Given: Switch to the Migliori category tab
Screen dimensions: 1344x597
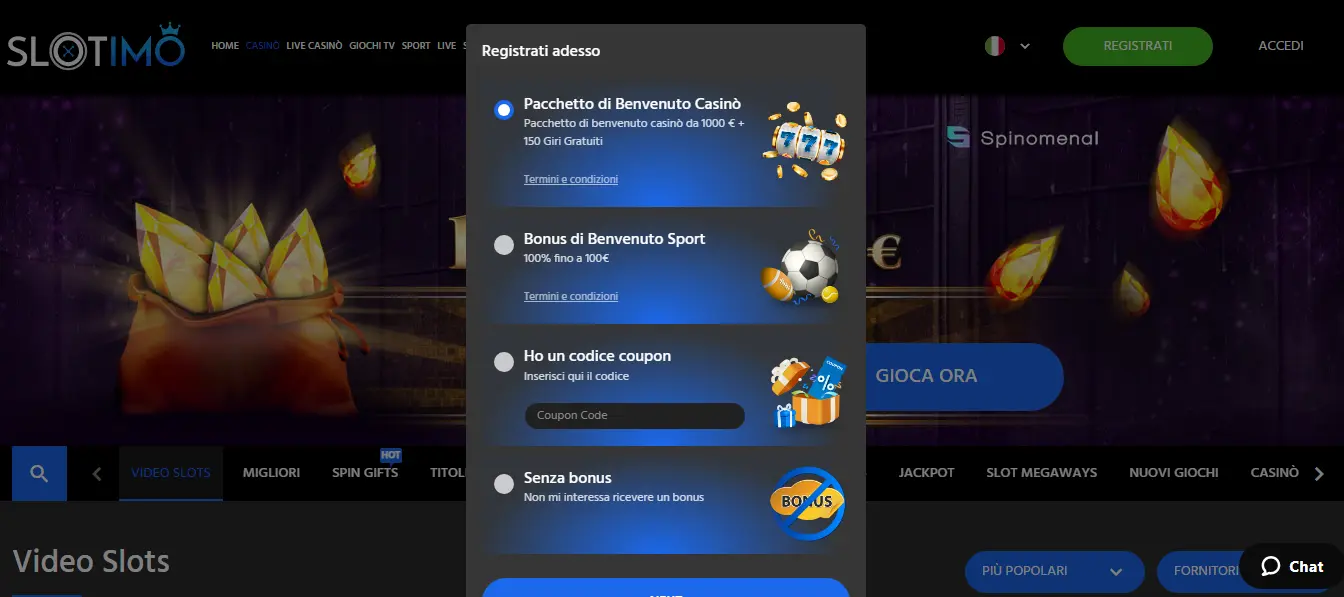Looking at the screenshot, I should click(x=271, y=473).
